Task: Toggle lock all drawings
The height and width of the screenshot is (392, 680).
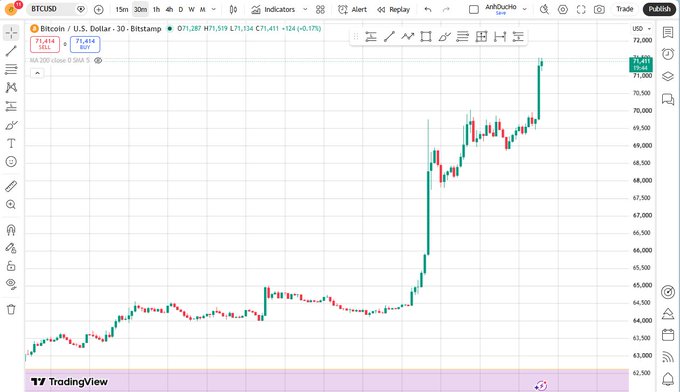Action: point(11,266)
